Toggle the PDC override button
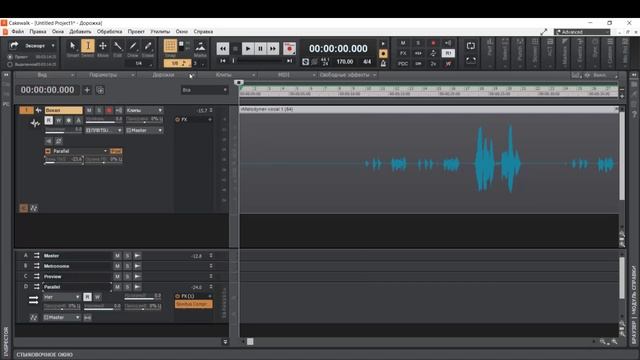The image size is (640, 360). [403, 64]
